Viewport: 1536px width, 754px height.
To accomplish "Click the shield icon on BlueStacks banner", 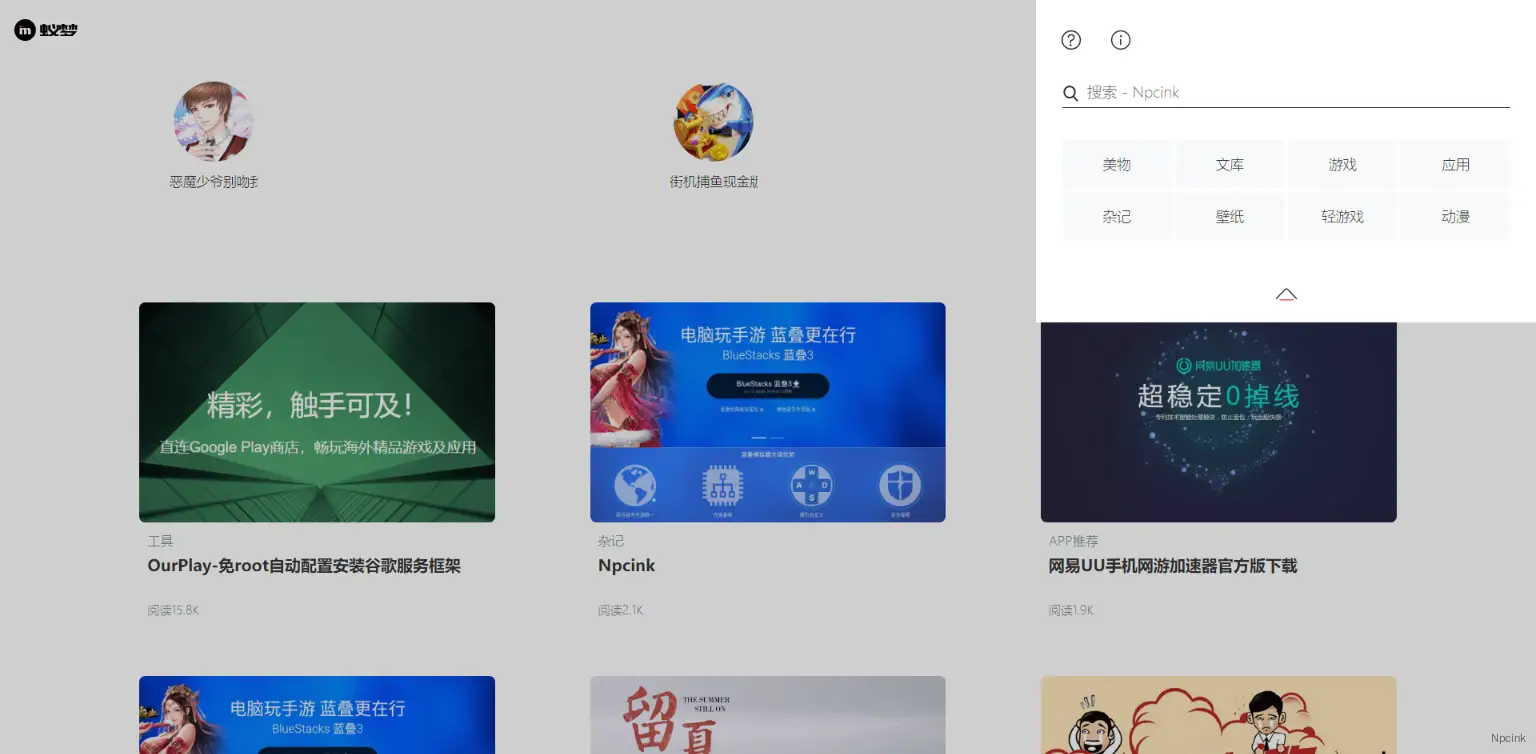I will (x=900, y=486).
